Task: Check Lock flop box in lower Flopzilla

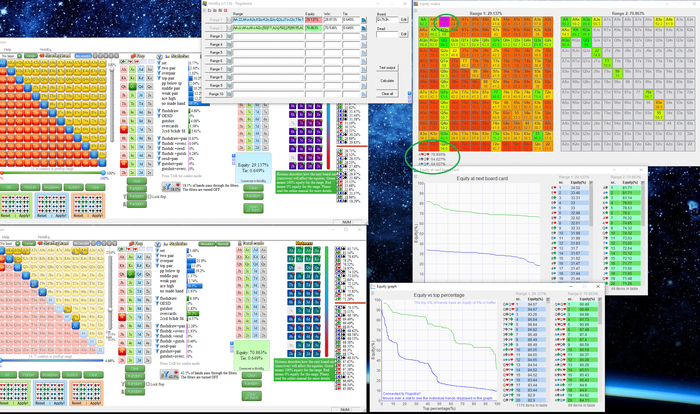Action: click(x=150, y=384)
